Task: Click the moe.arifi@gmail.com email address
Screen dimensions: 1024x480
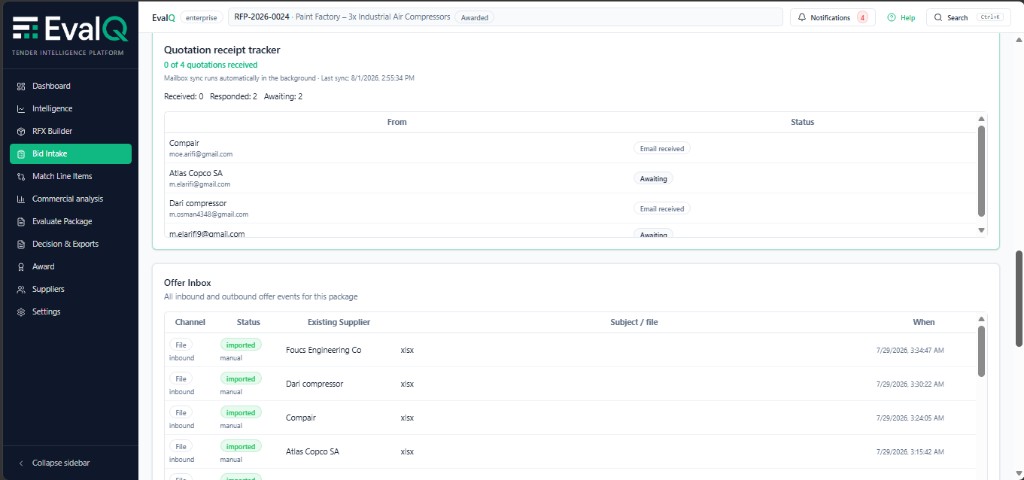Action: [200, 154]
